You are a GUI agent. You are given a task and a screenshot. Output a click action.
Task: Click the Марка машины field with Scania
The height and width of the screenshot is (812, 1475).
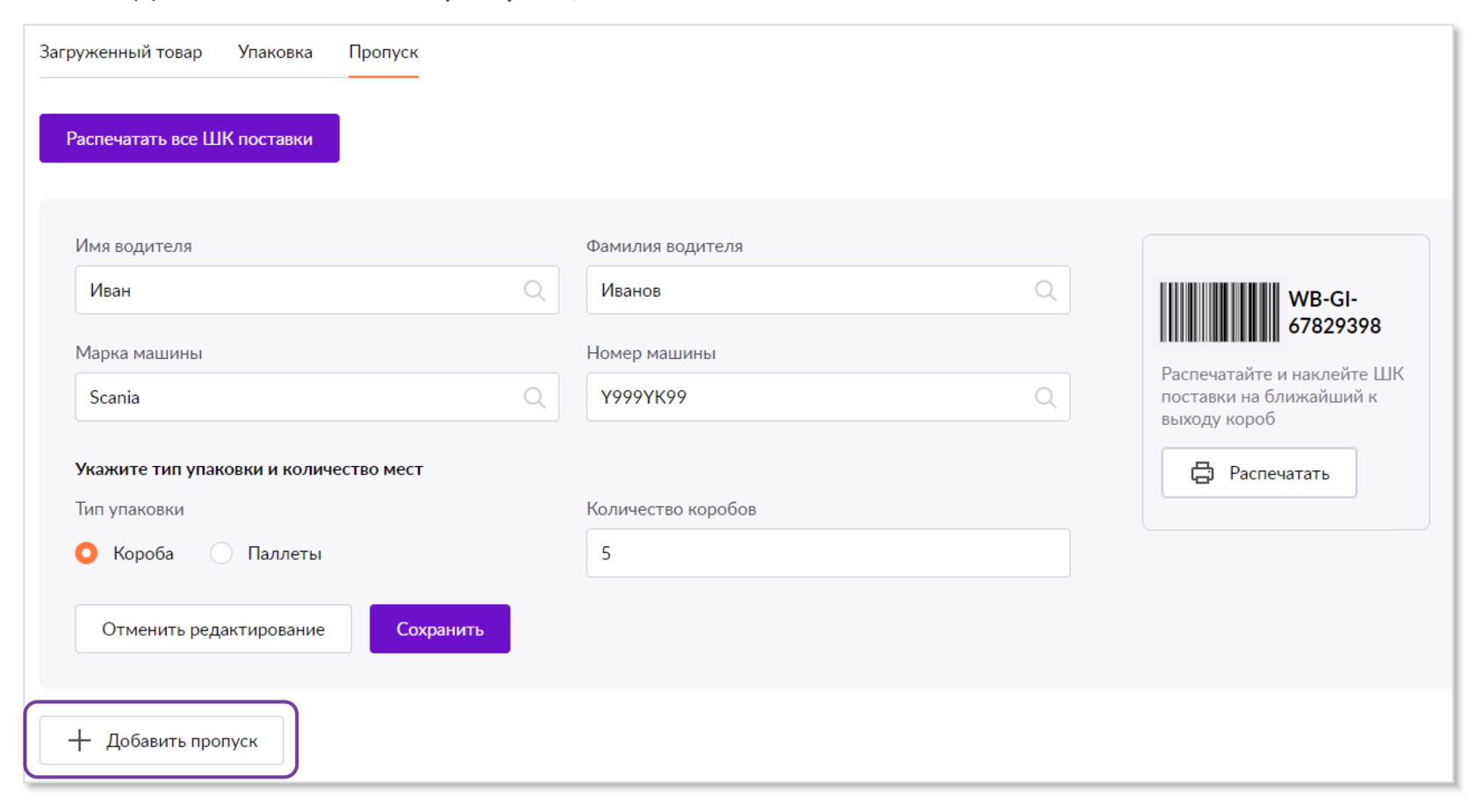click(299, 398)
